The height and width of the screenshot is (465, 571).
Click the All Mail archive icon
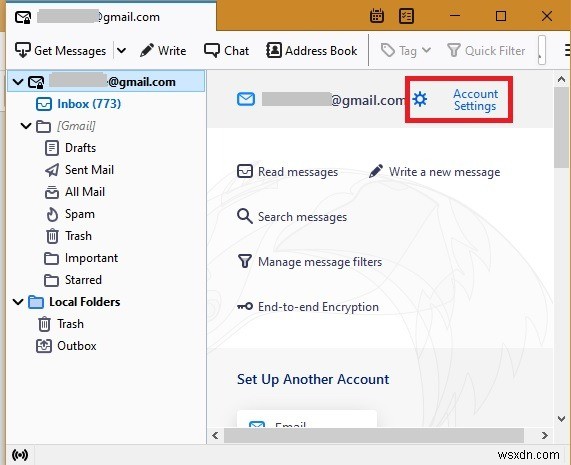click(x=52, y=192)
